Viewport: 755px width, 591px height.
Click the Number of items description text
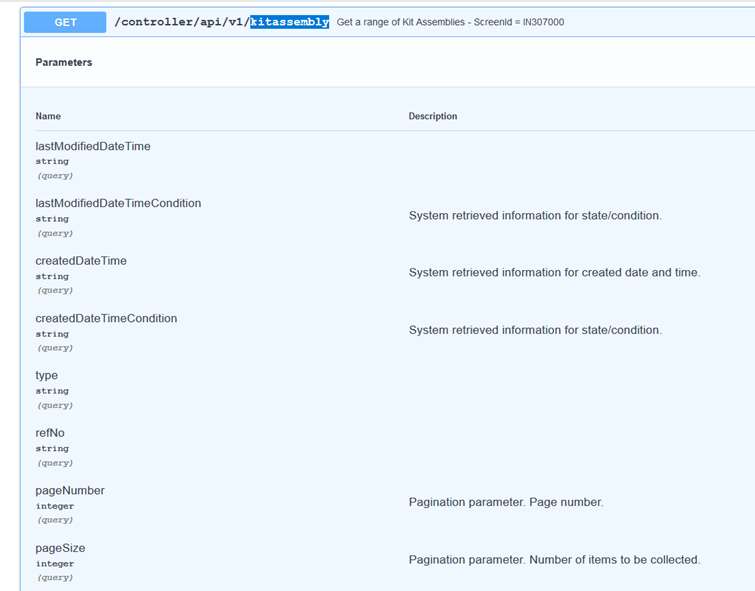click(554, 560)
